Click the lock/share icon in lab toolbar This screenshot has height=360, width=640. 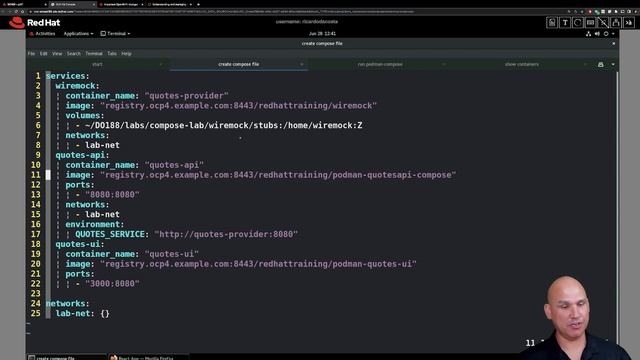(x=616, y=23)
